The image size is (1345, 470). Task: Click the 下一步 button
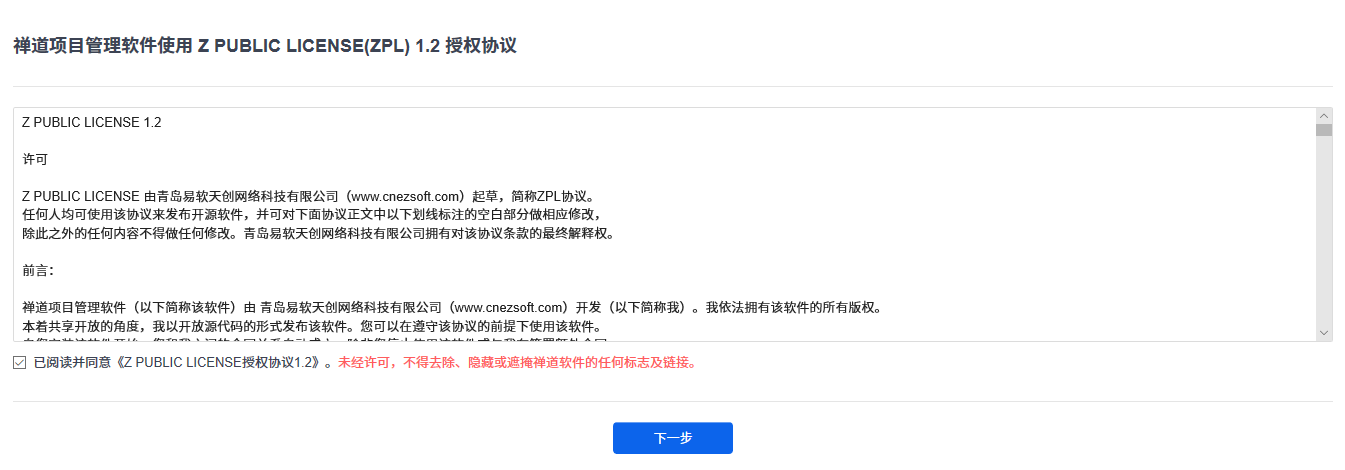tap(673, 438)
